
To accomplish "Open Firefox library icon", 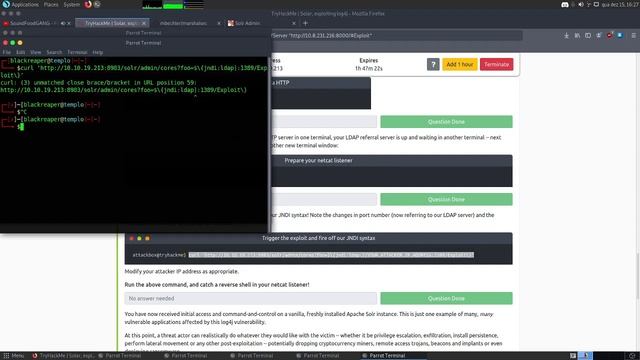I will coord(577,36).
